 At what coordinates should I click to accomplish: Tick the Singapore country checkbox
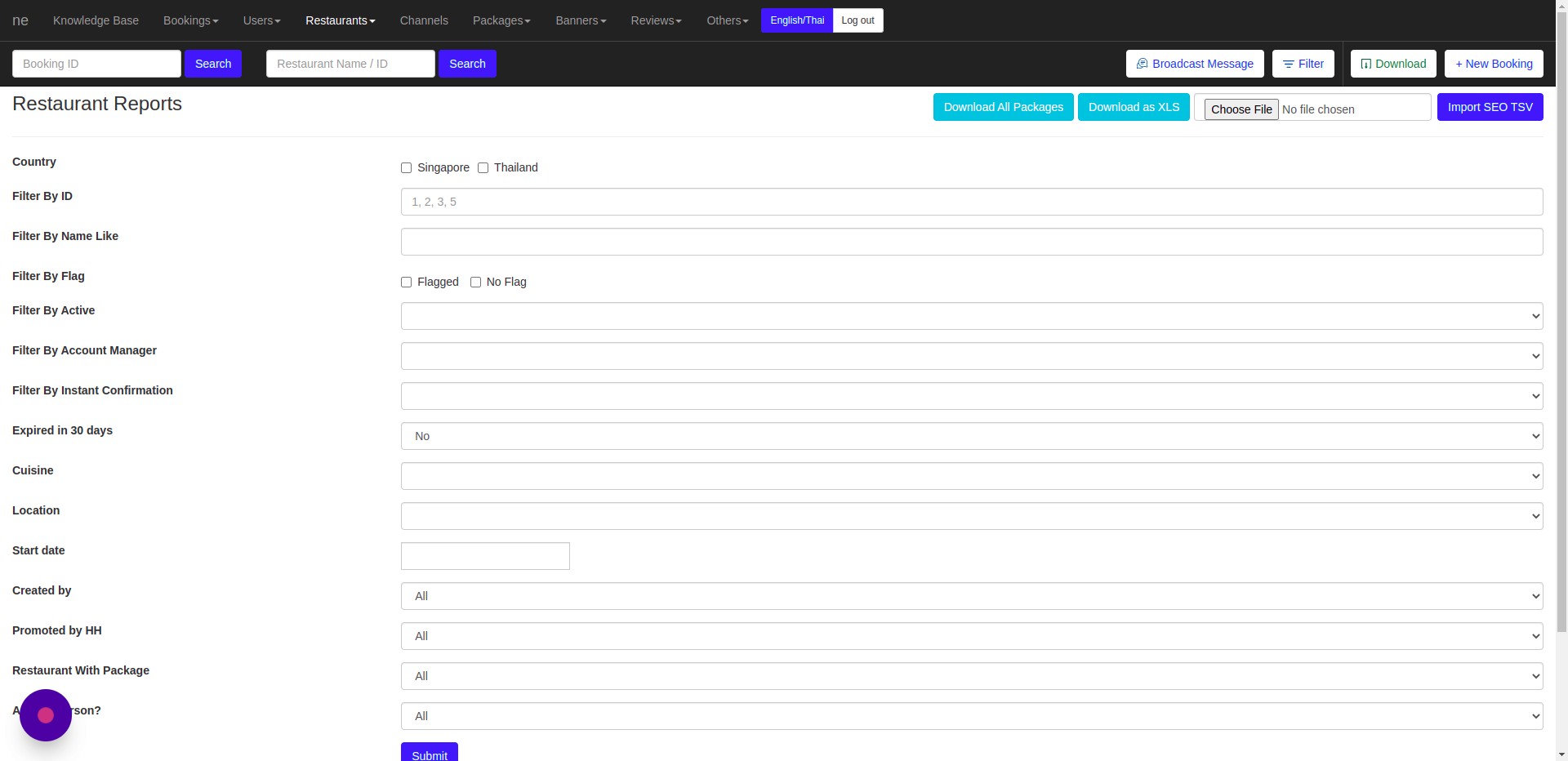pos(406,168)
